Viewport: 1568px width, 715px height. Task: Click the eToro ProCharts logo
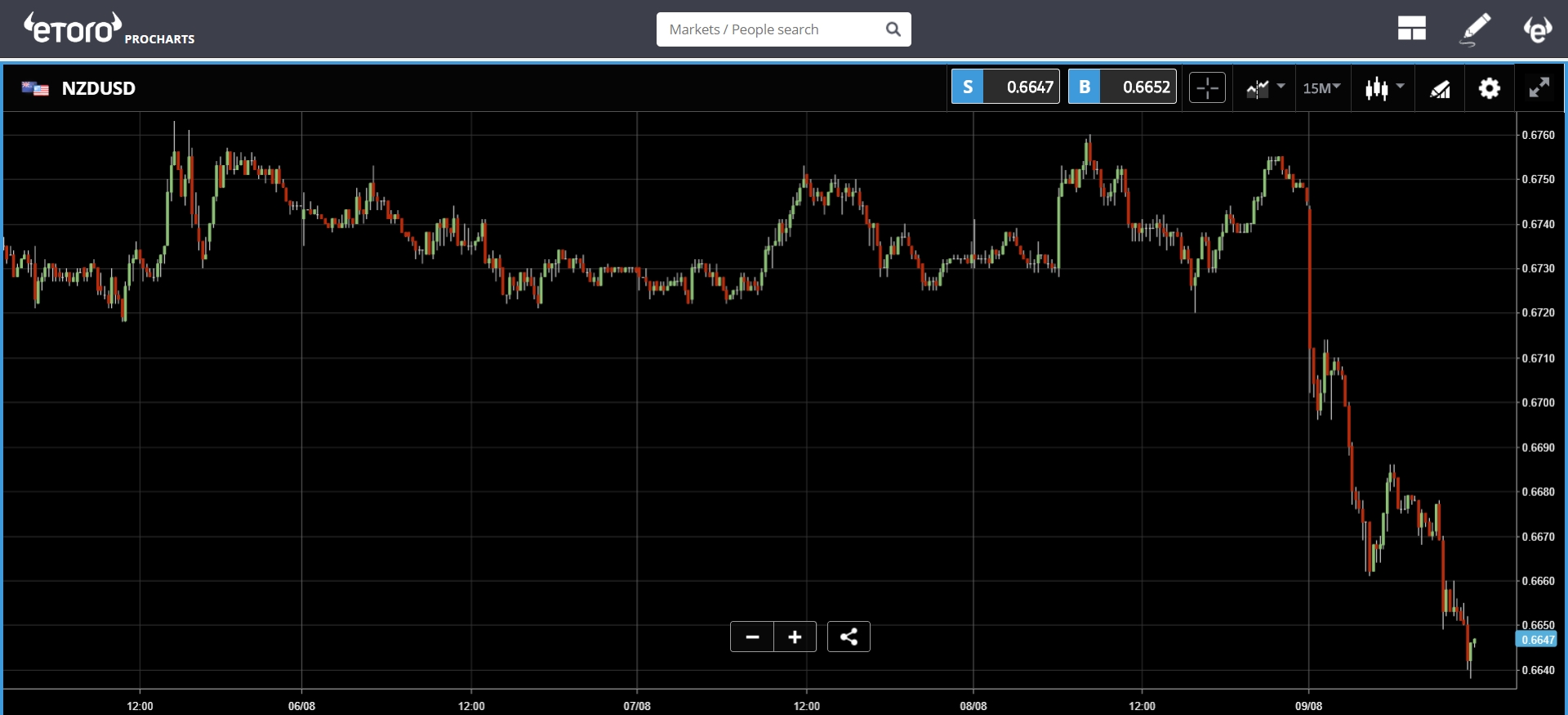pyautogui.click(x=109, y=29)
